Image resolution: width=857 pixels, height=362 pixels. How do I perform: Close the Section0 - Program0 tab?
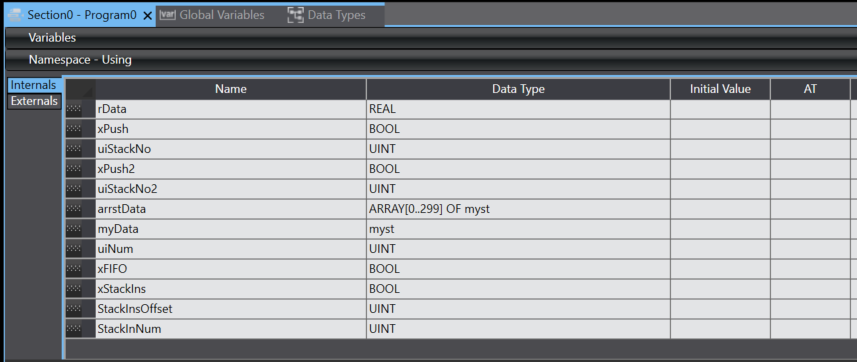(148, 16)
